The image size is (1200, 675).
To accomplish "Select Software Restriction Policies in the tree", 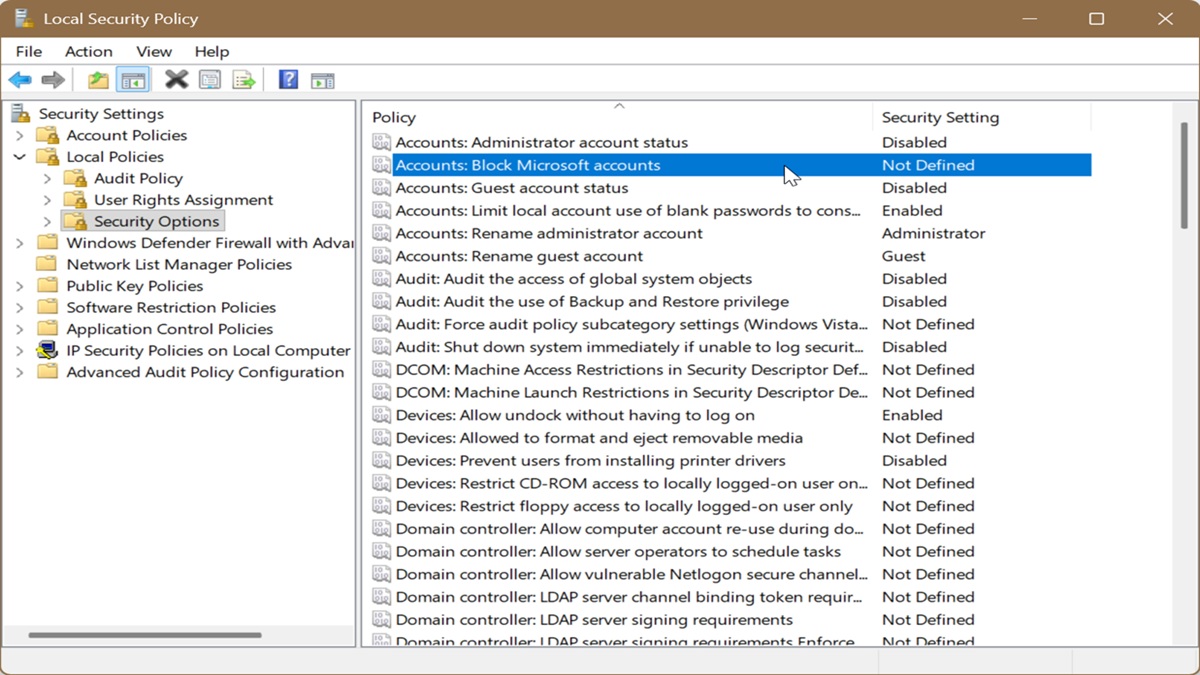I will (171, 307).
